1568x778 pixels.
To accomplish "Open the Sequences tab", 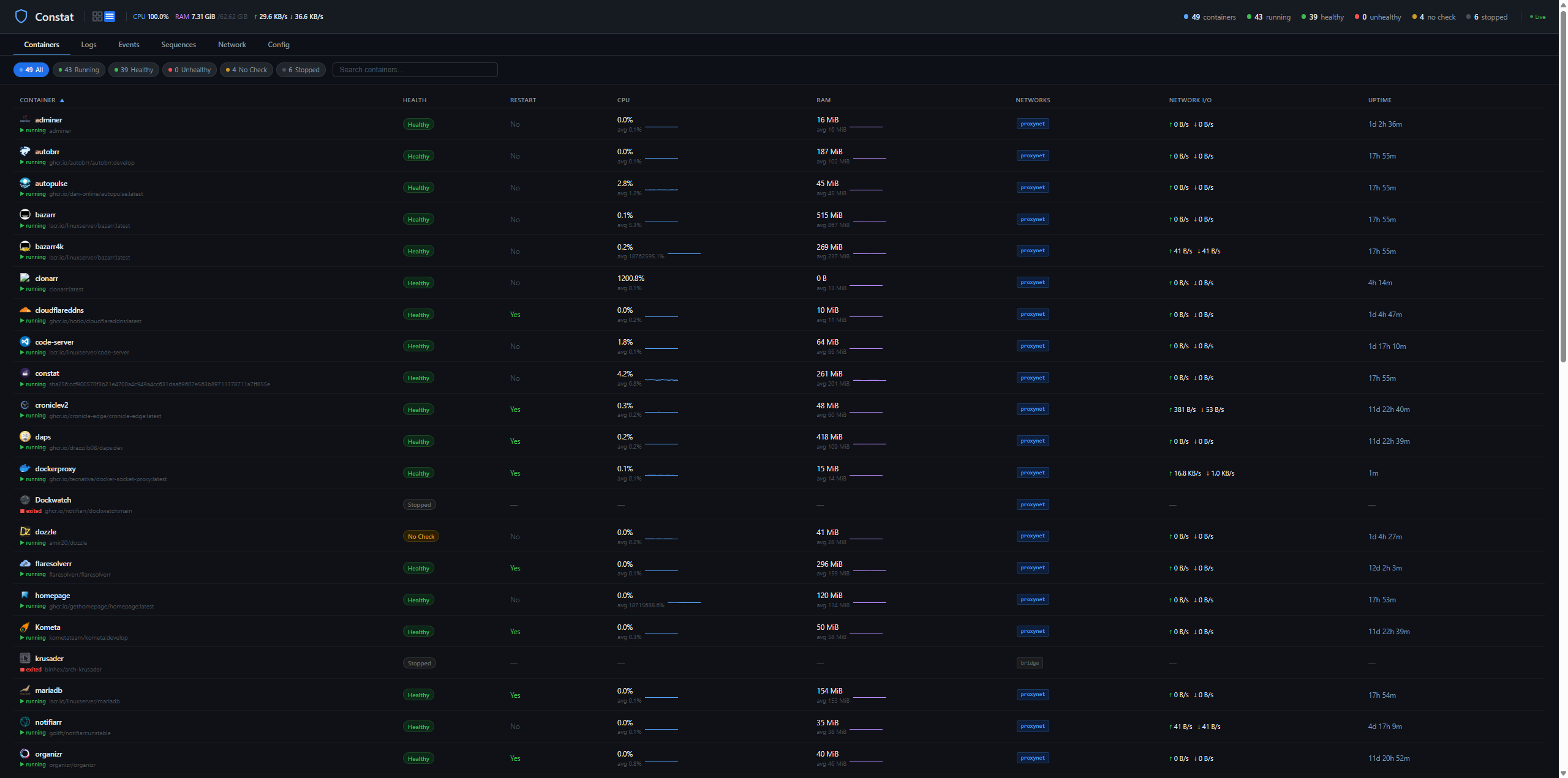I will tap(179, 45).
